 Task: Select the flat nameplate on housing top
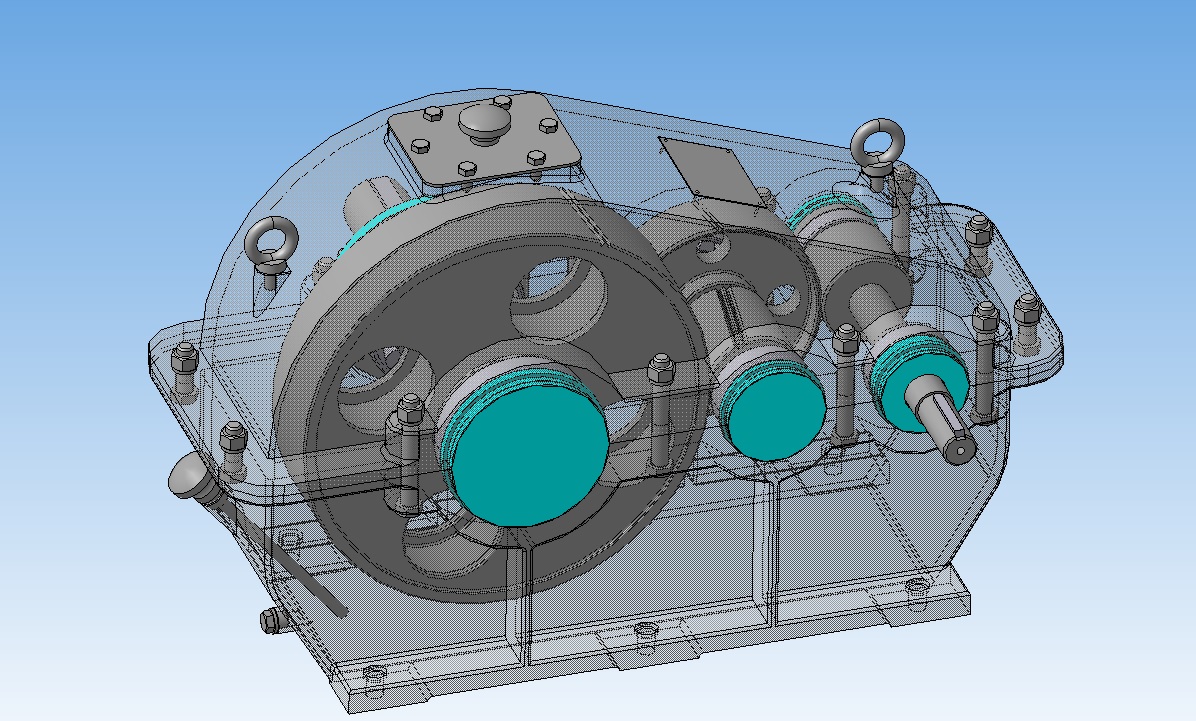click(710, 172)
